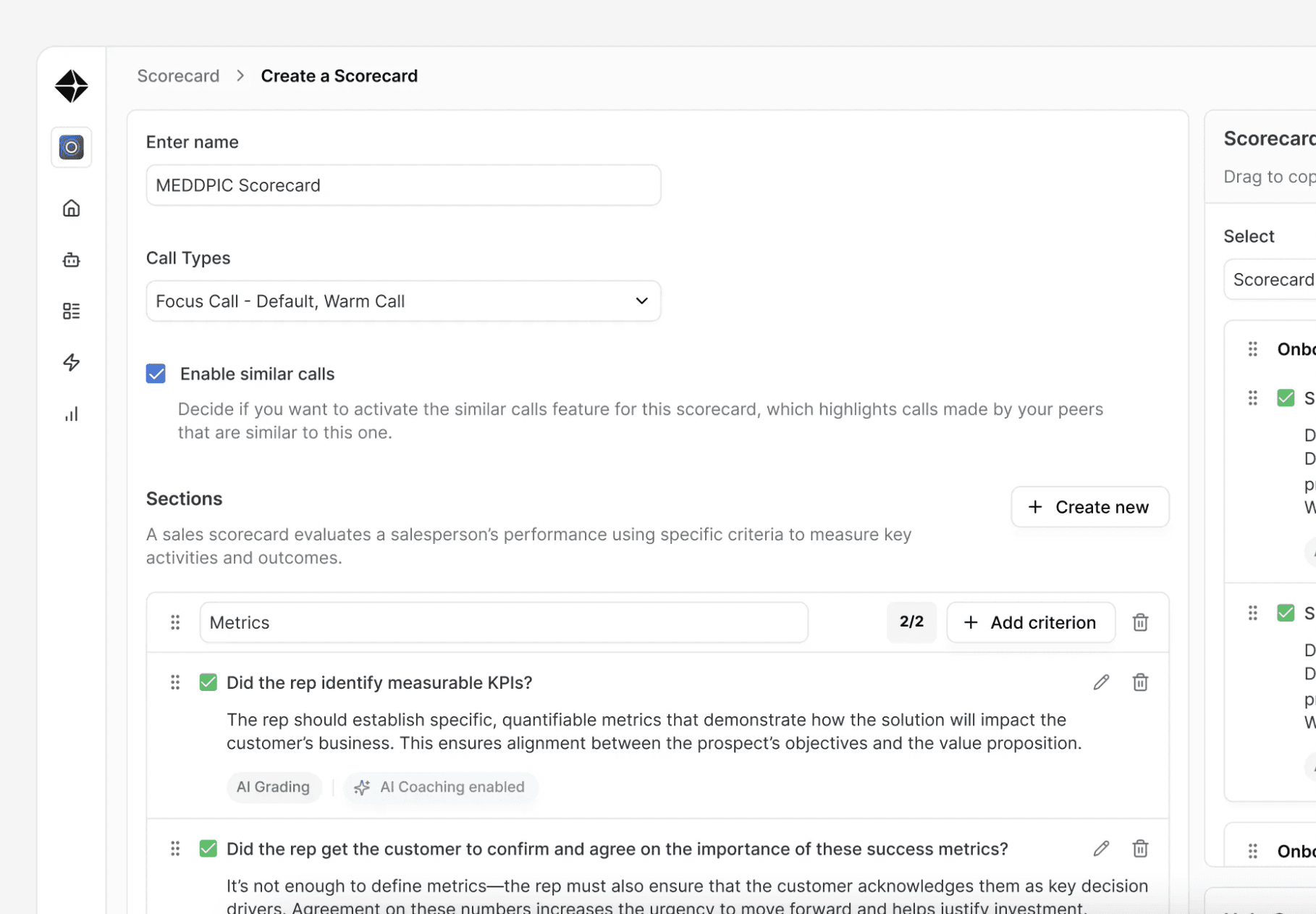Delete the success metrics criterion via trash icon

[1140, 848]
